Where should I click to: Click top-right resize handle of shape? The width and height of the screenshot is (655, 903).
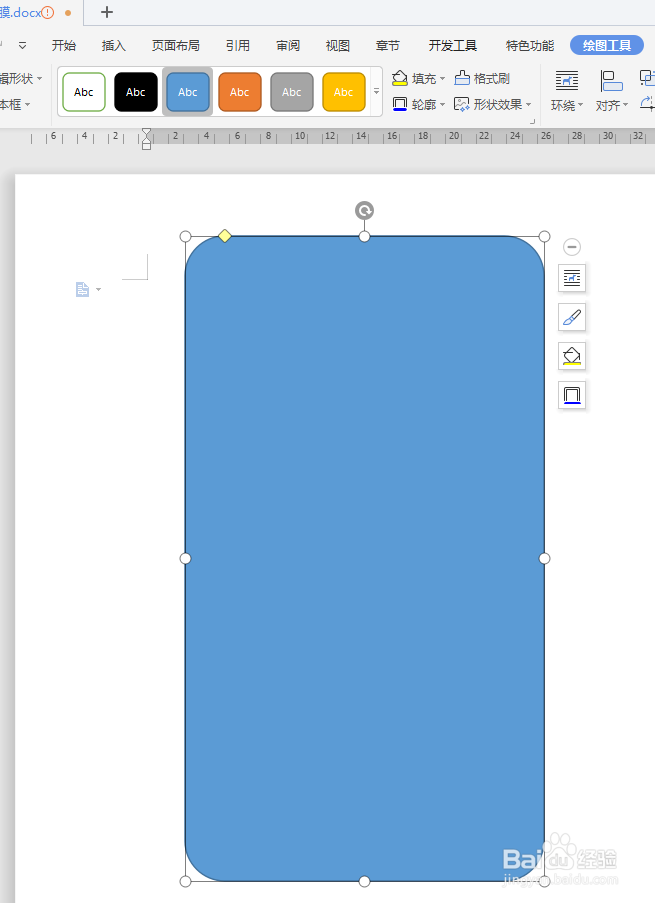point(544,236)
